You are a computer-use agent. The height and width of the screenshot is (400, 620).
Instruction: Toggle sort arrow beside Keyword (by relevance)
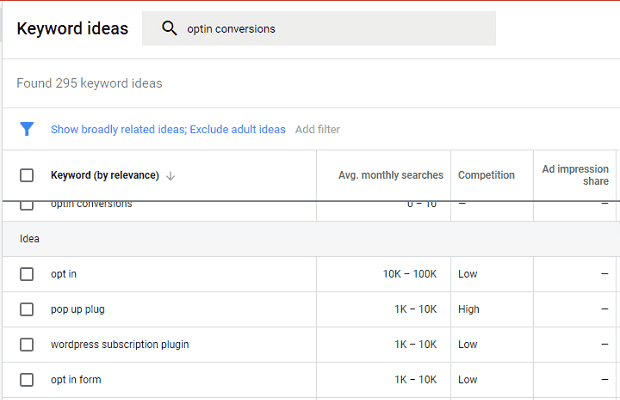point(170,175)
